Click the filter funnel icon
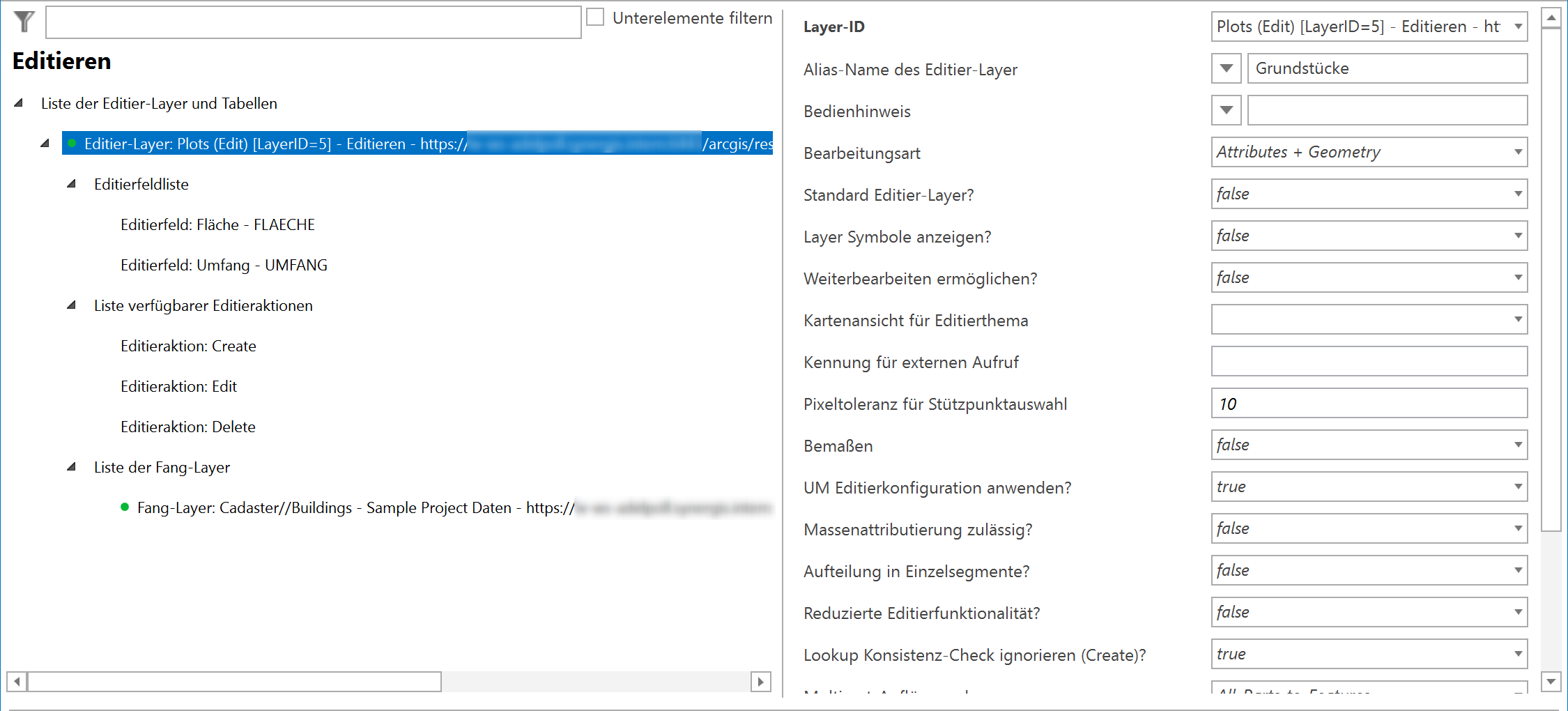The image size is (1568, 711). point(24,22)
